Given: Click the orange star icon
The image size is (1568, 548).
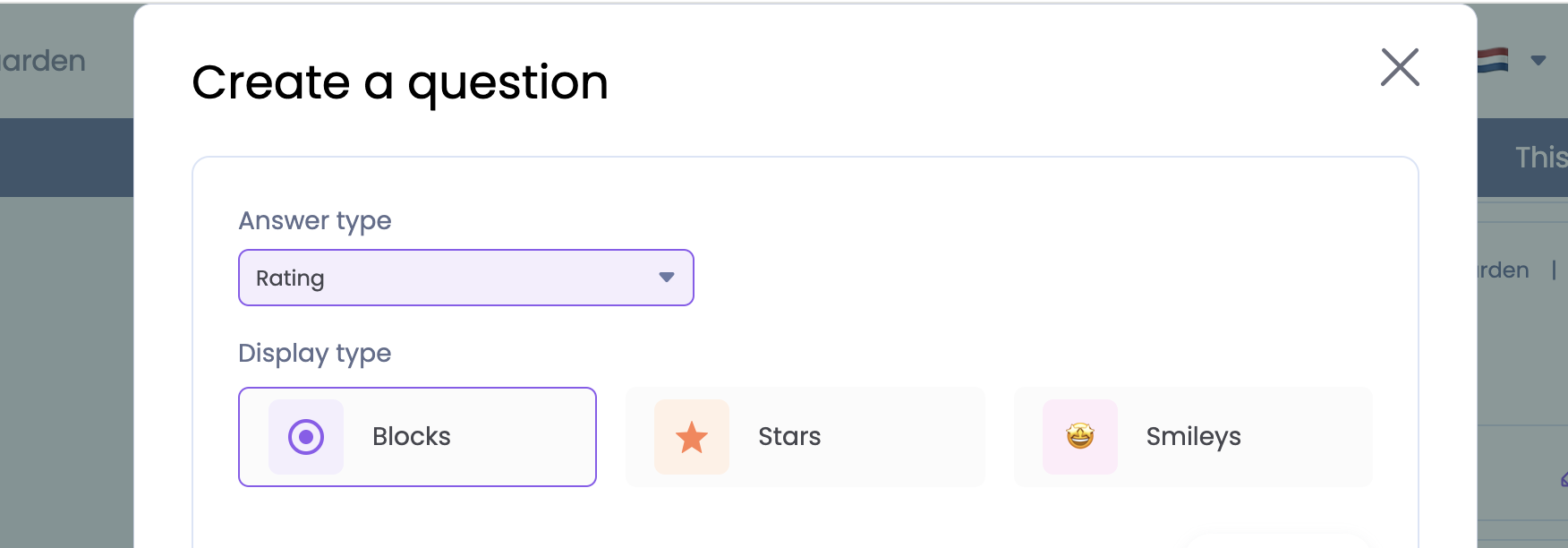Looking at the screenshot, I should pyautogui.click(x=692, y=438).
